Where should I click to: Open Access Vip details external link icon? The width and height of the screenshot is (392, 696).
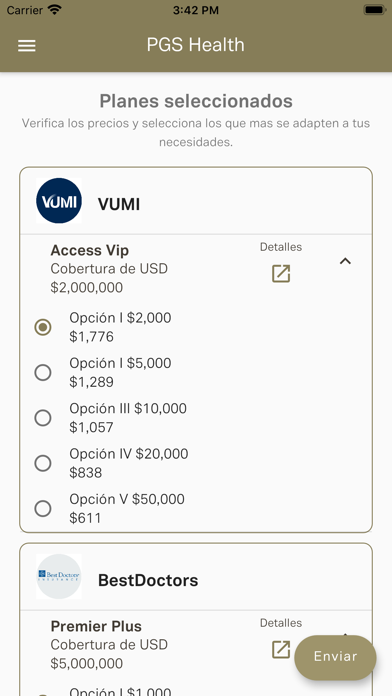pyautogui.click(x=281, y=274)
